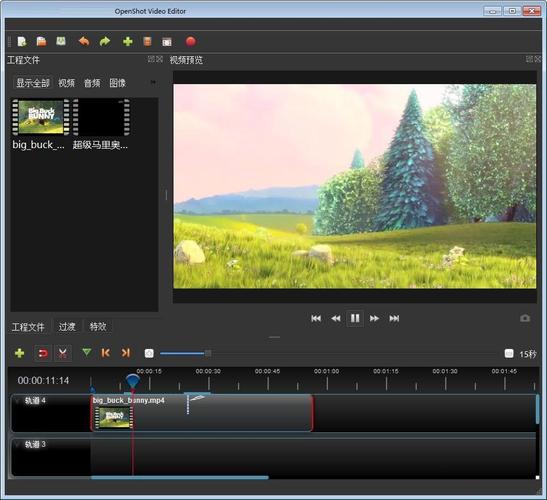547x500 pixels.
Task: Select the blue playhead marker on the ruler
Action: click(133, 381)
